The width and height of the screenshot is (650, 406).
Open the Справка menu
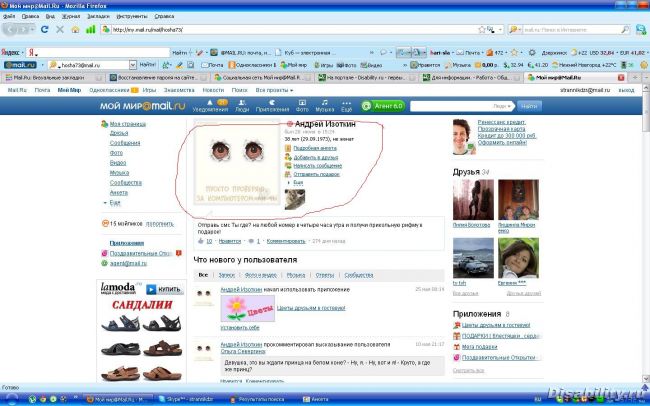[x=164, y=16]
